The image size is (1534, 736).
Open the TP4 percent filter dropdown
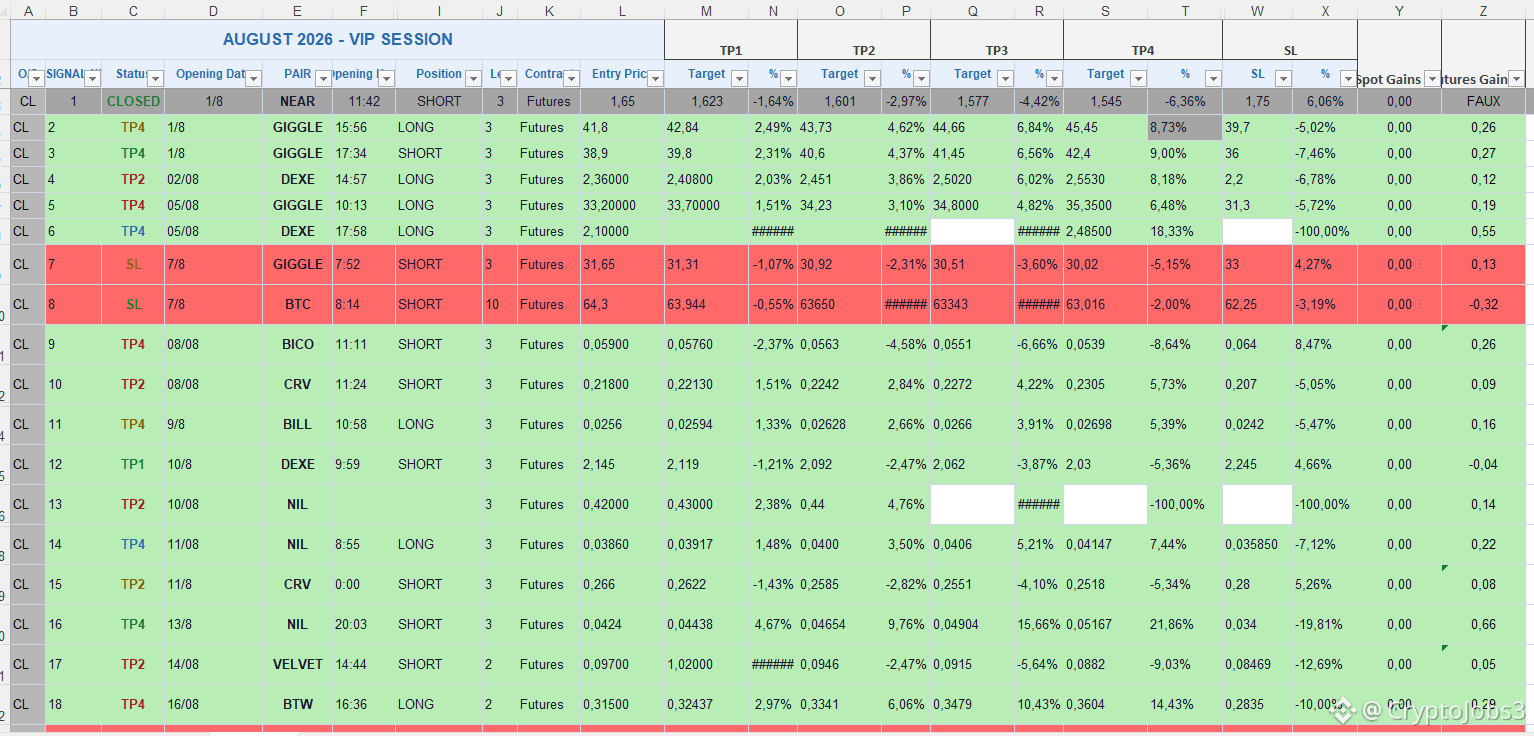click(x=1213, y=78)
